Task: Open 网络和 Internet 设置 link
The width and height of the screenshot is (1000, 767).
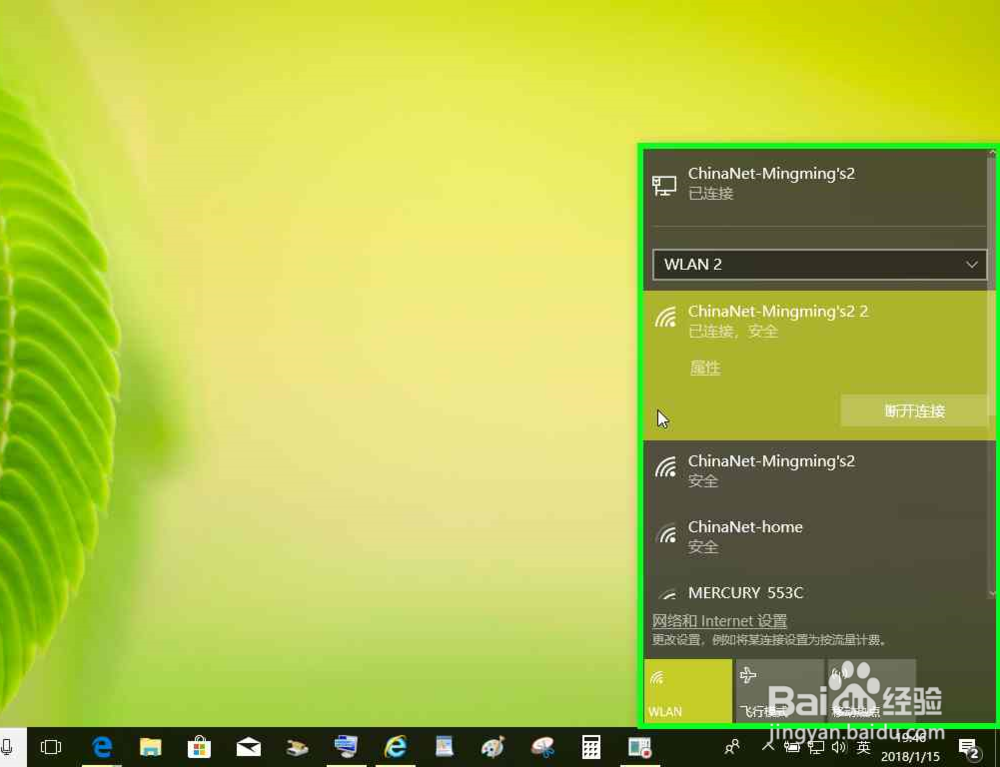Action: tap(719, 621)
